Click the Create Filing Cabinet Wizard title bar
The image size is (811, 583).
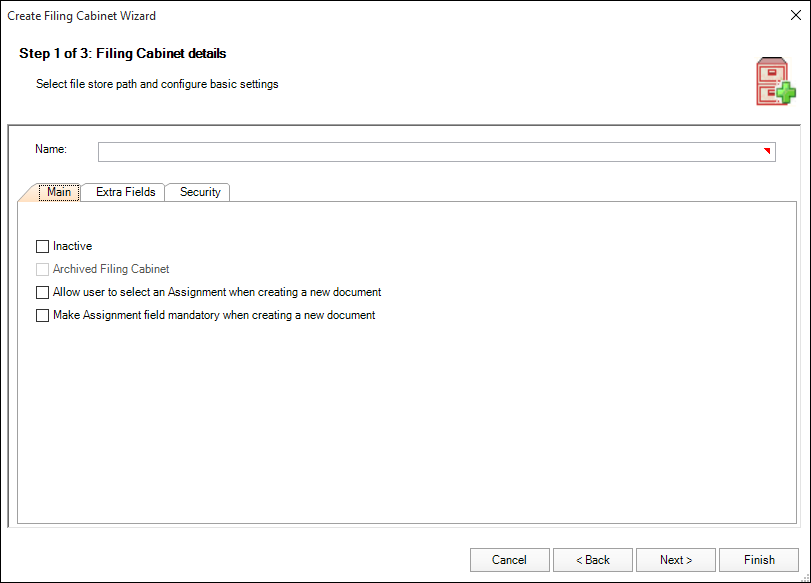[300, 16]
